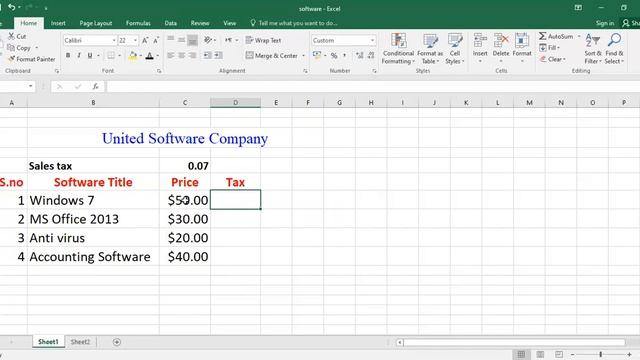Open the Orientation text angle icon
The width and height of the screenshot is (640, 360).
pos(208,40)
